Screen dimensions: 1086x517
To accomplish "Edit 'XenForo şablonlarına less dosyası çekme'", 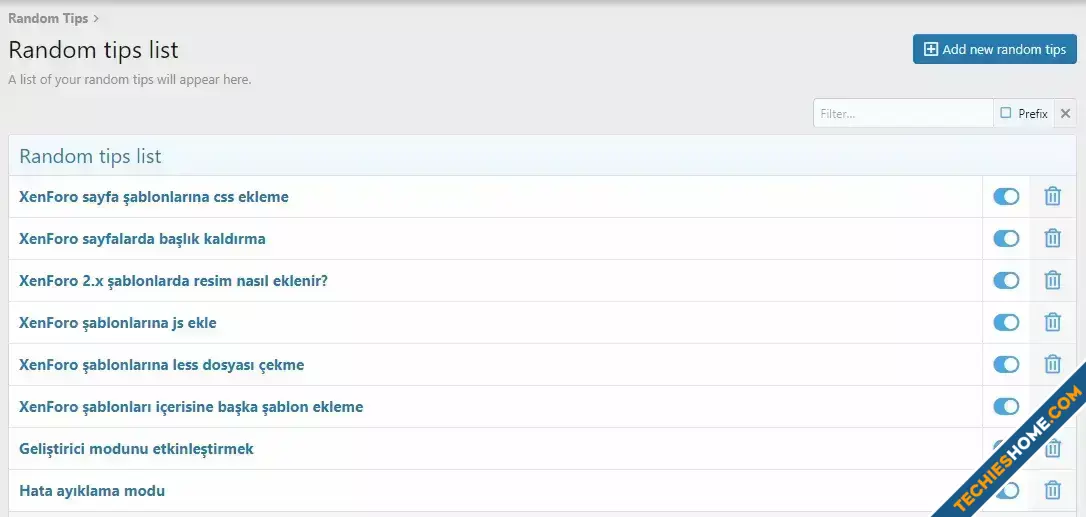I will [x=161, y=365].
